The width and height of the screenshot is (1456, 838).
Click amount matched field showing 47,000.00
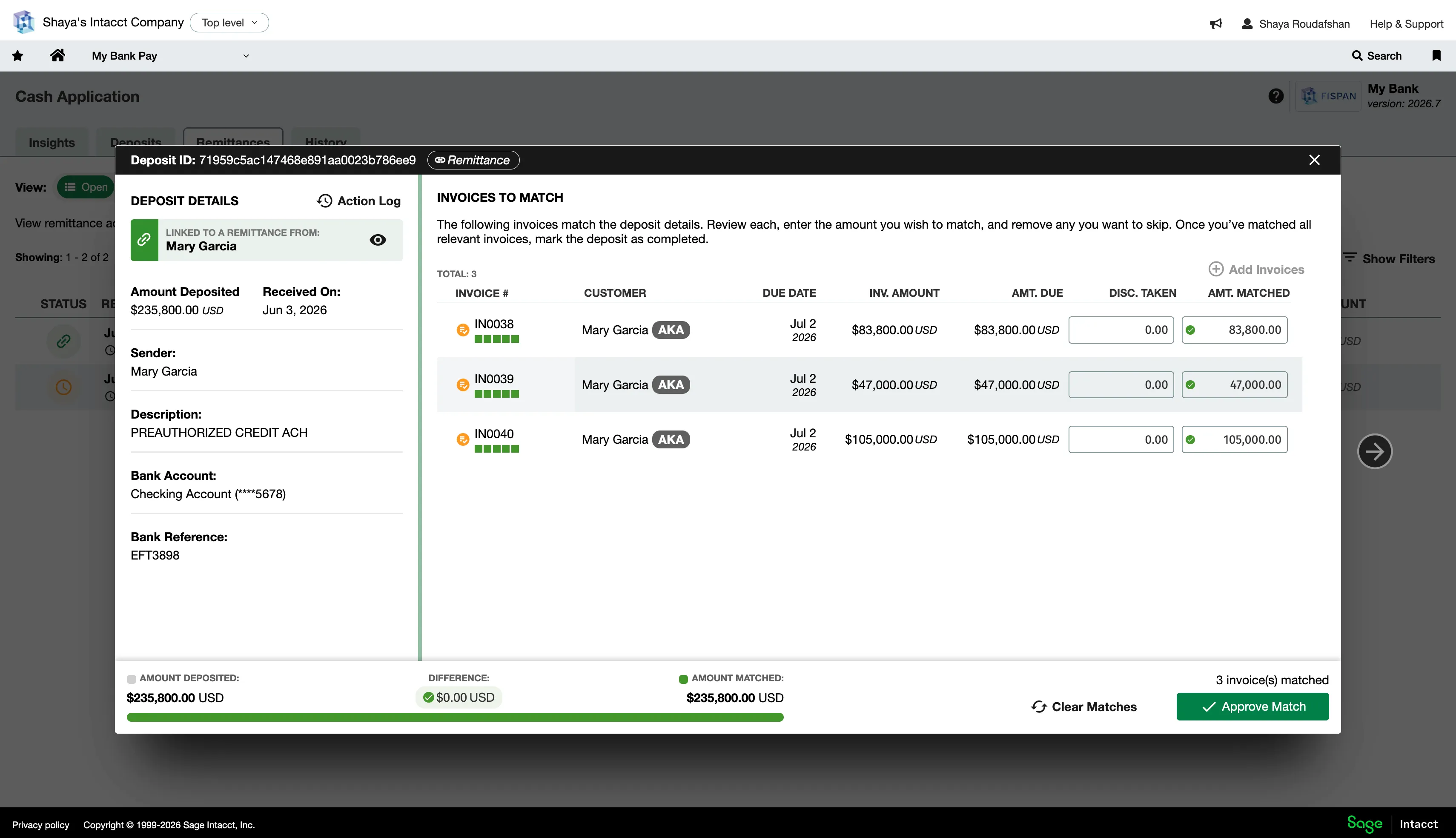pos(1235,385)
